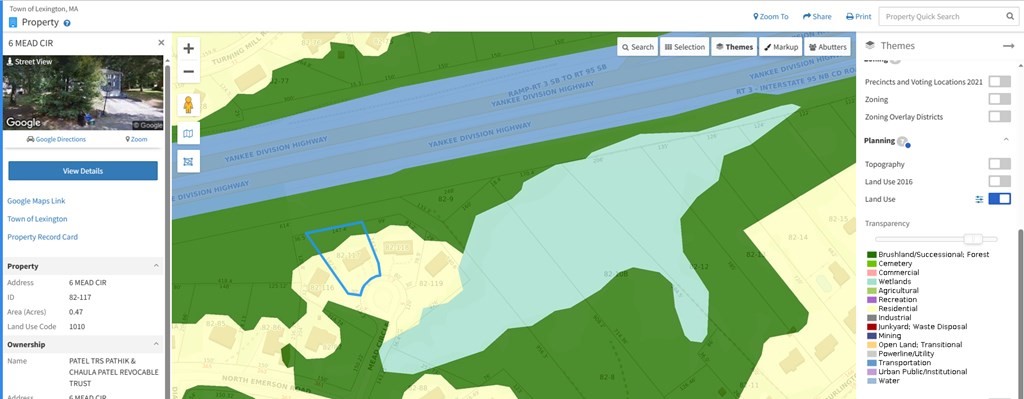Activate the Street View pegman icon
This screenshot has width=1024, height=399.
click(188, 104)
